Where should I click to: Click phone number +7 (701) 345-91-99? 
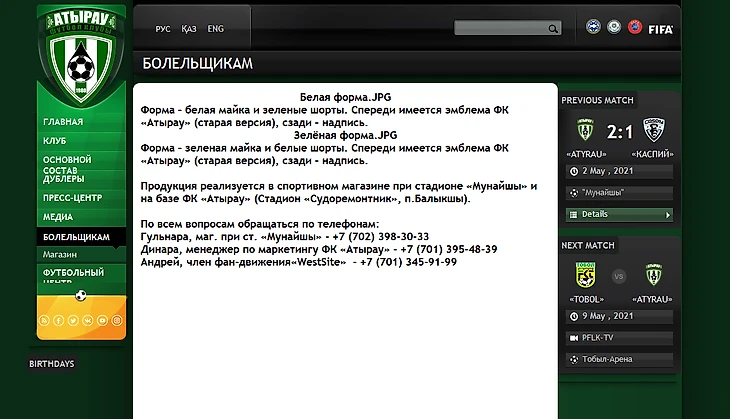tap(408, 262)
